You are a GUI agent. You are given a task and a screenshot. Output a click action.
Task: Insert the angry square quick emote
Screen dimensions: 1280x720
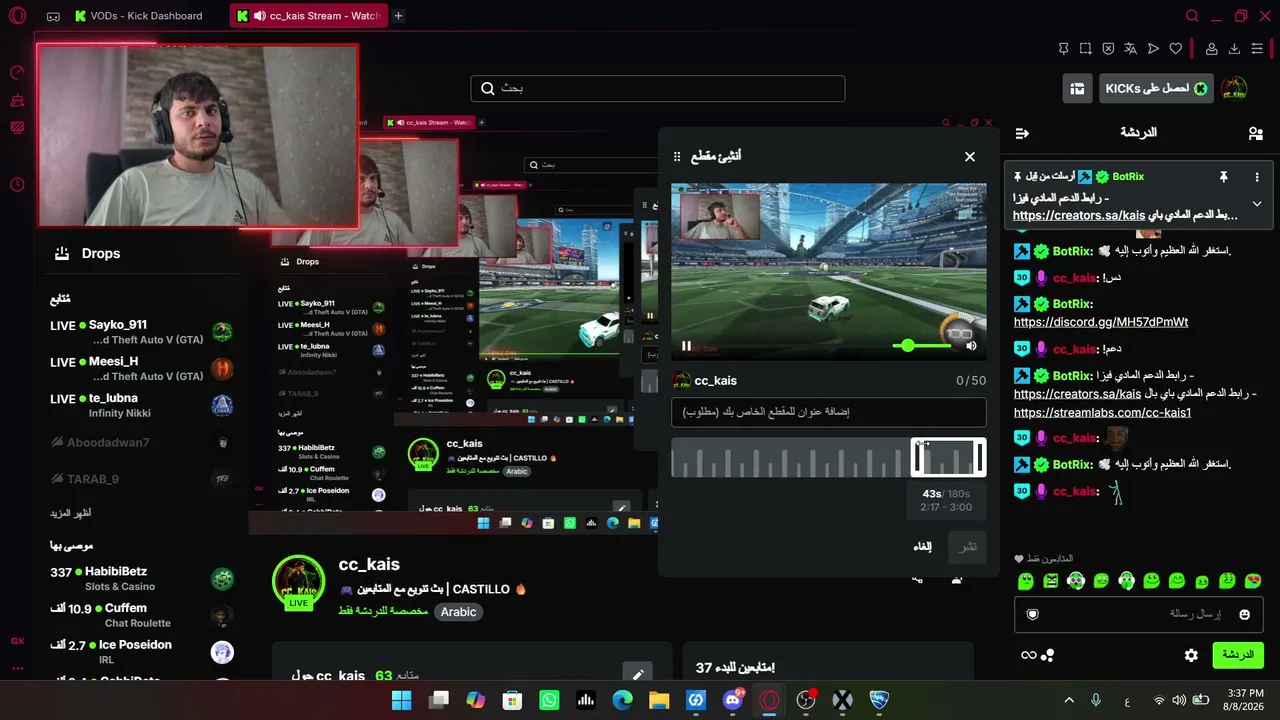click(x=1051, y=581)
